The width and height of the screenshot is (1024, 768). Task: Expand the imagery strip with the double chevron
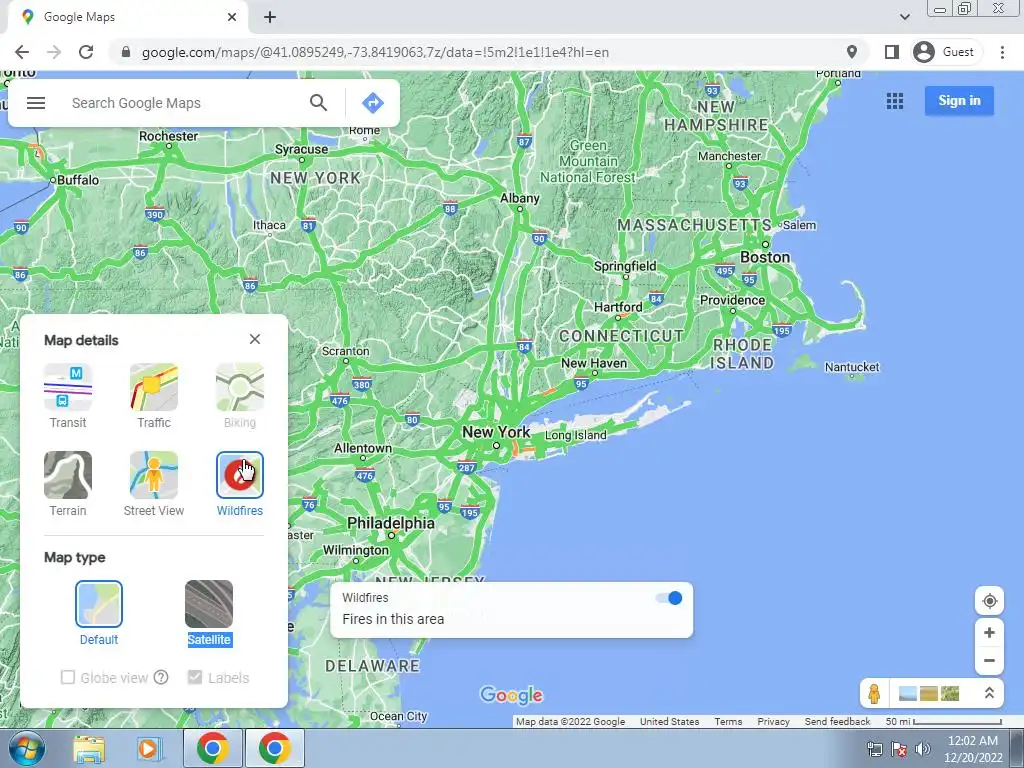989,693
